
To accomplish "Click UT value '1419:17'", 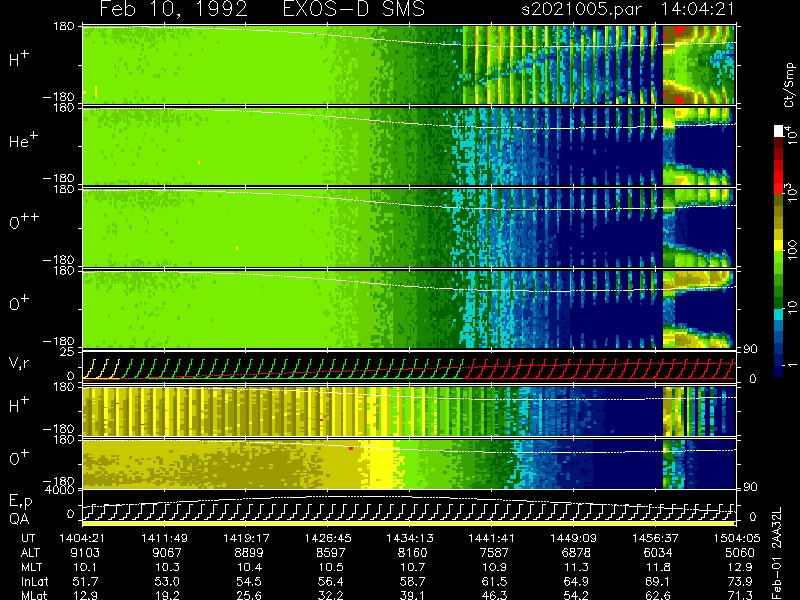I will tap(246, 538).
